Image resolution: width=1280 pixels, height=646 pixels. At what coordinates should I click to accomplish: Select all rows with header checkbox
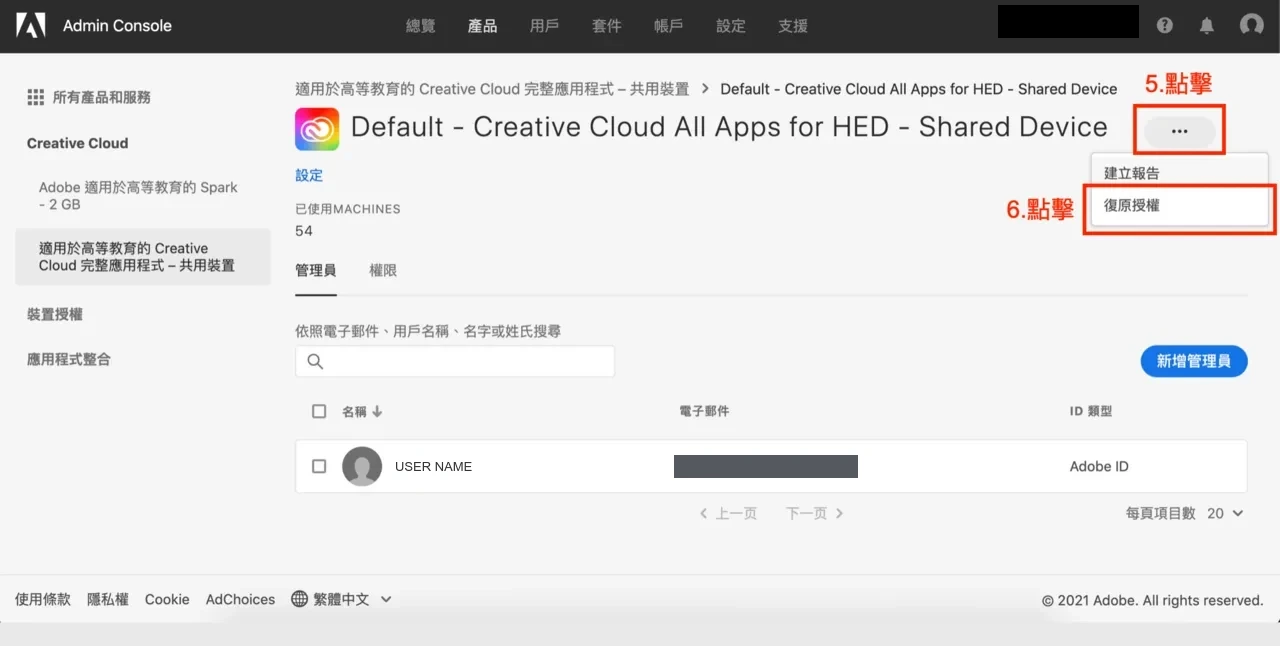pos(319,411)
